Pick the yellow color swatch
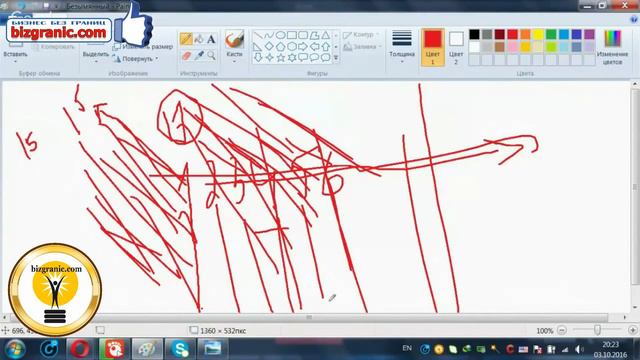 (x=538, y=34)
